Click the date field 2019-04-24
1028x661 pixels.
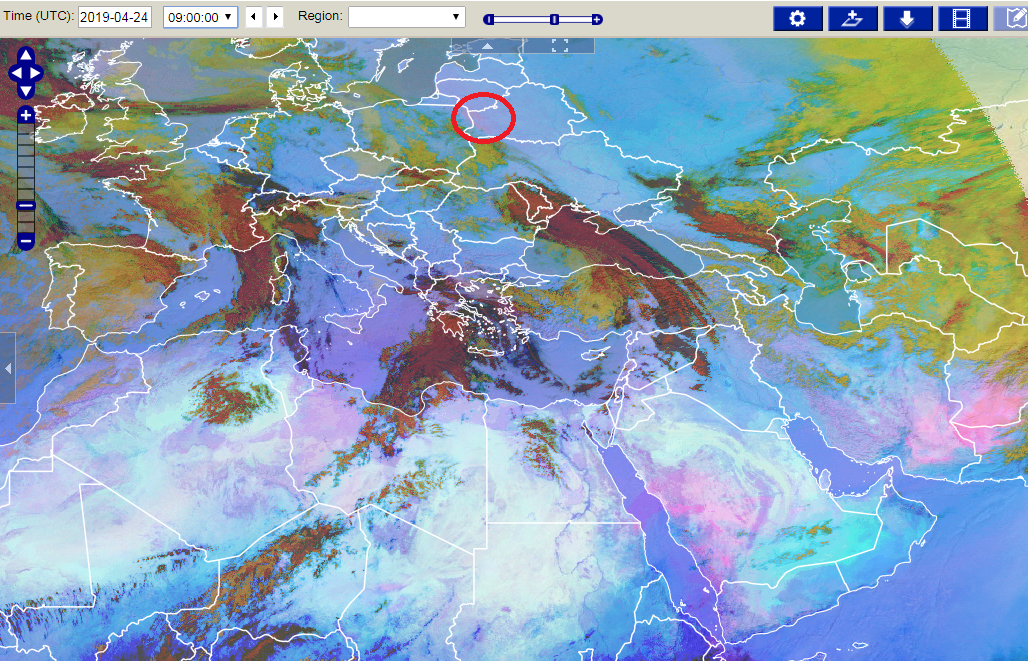pos(115,17)
